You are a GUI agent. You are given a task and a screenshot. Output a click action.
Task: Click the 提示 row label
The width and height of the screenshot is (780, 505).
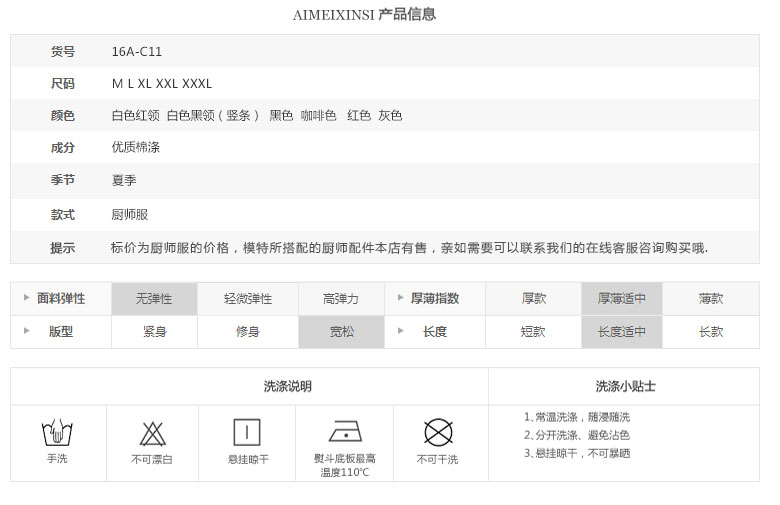(63, 248)
